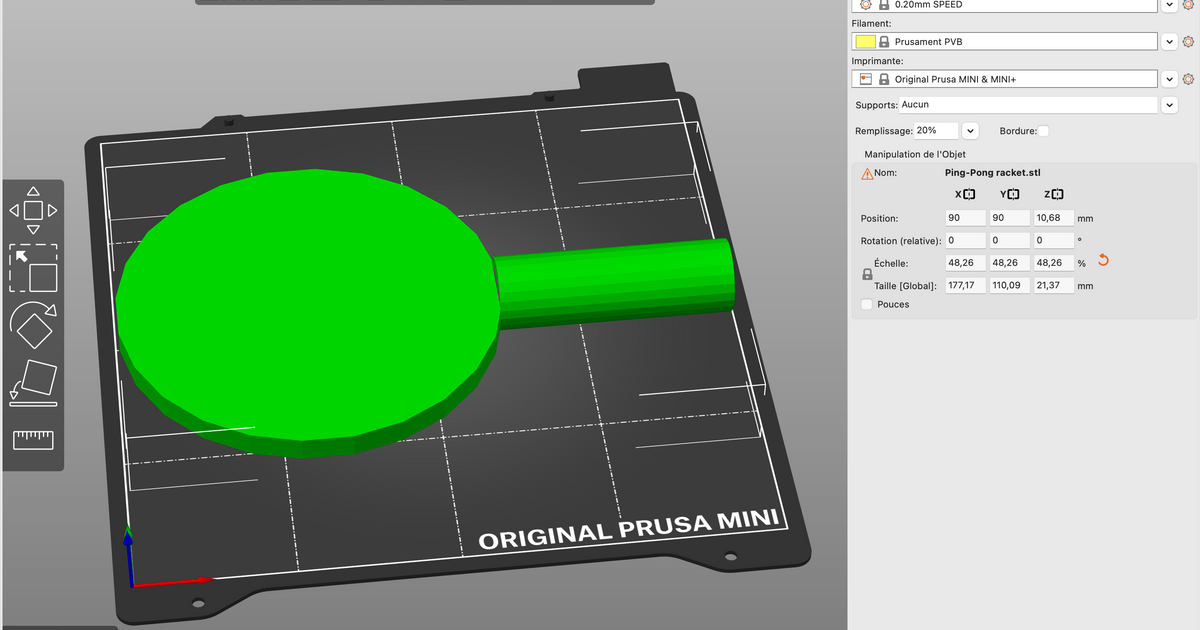The image size is (1200, 630).
Task: Reset rotation with the orange undo arrow
Action: (1102, 259)
